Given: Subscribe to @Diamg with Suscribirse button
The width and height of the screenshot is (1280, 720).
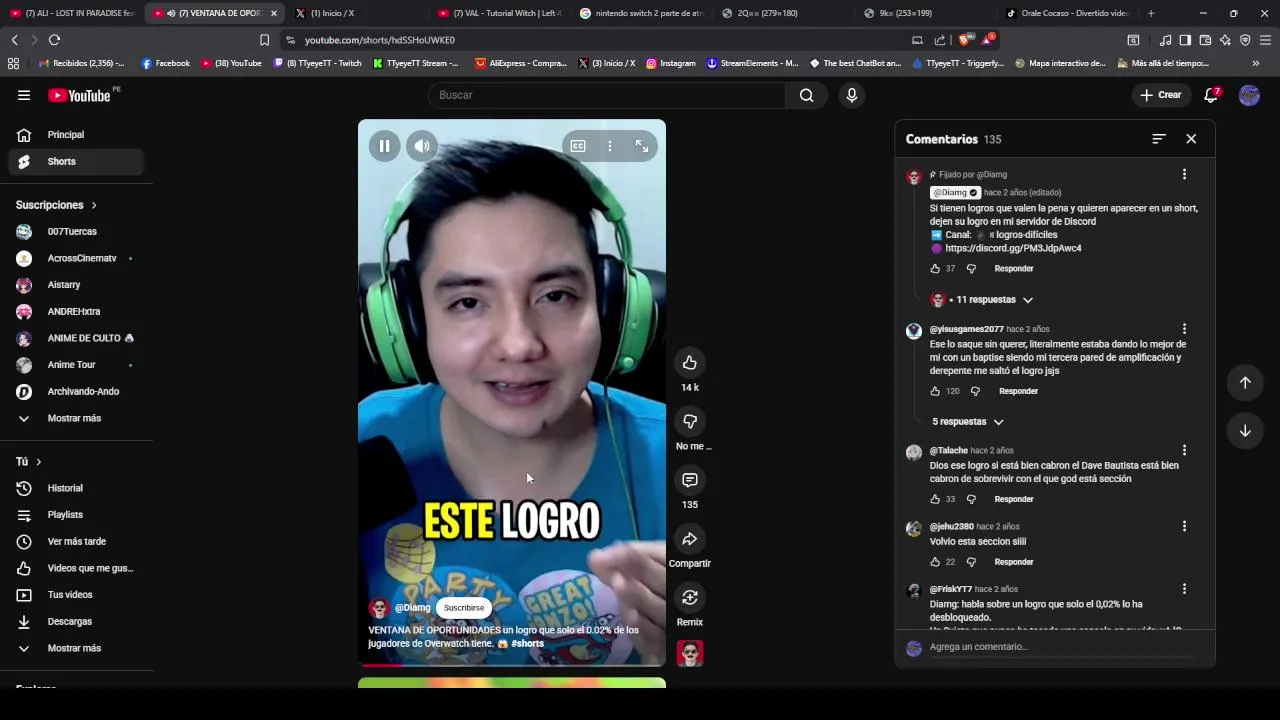Looking at the screenshot, I should point(464,608).
